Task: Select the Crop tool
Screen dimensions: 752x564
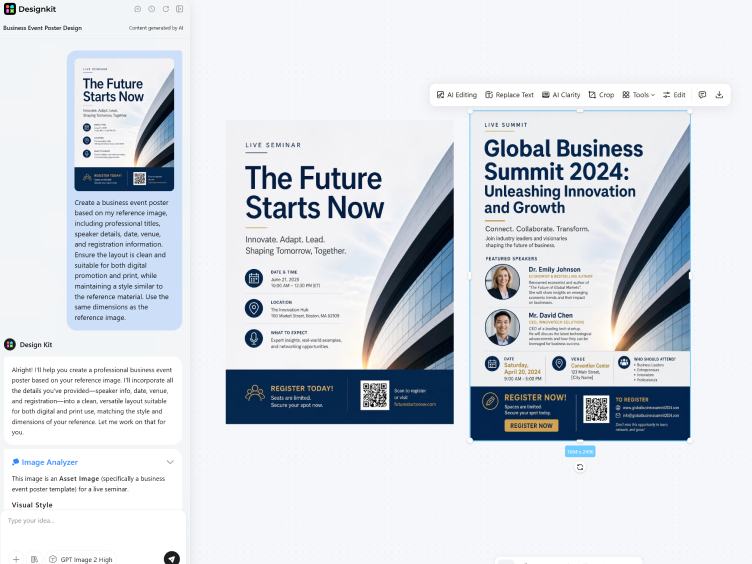Action: coord(601,95)
